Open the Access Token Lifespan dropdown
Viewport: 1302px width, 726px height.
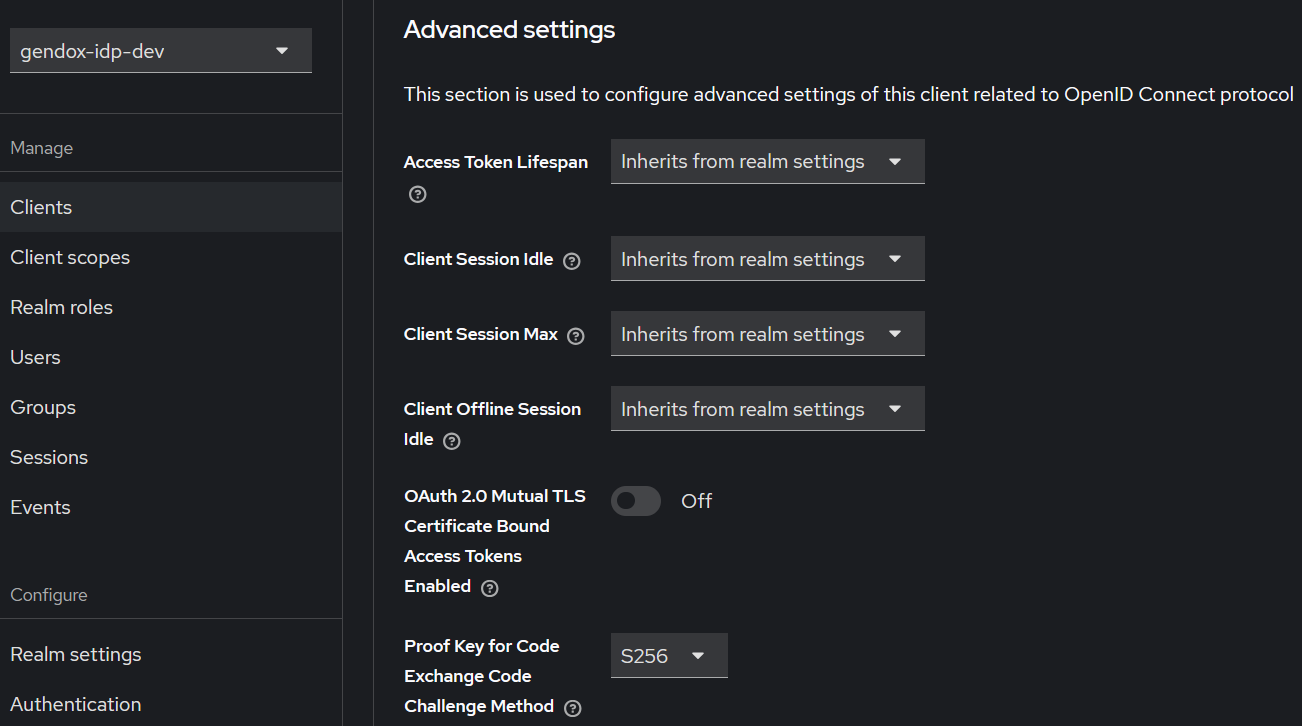pyautogui.click(x=767, y=161)
